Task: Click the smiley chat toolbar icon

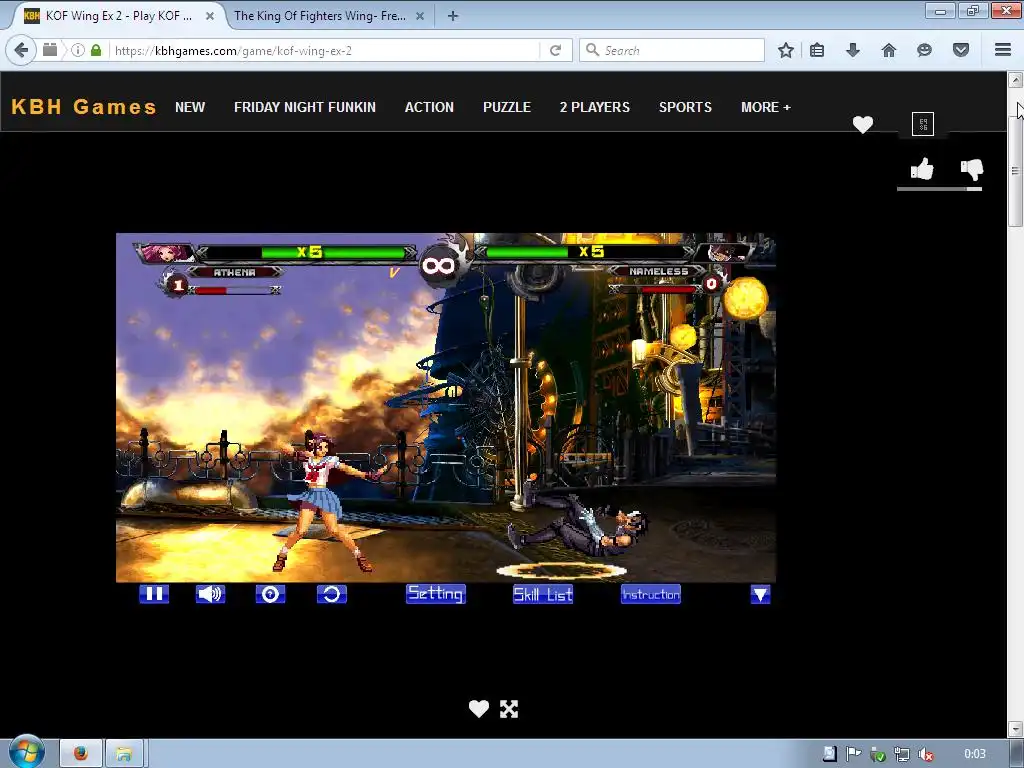Action: (x=924, y=50)
